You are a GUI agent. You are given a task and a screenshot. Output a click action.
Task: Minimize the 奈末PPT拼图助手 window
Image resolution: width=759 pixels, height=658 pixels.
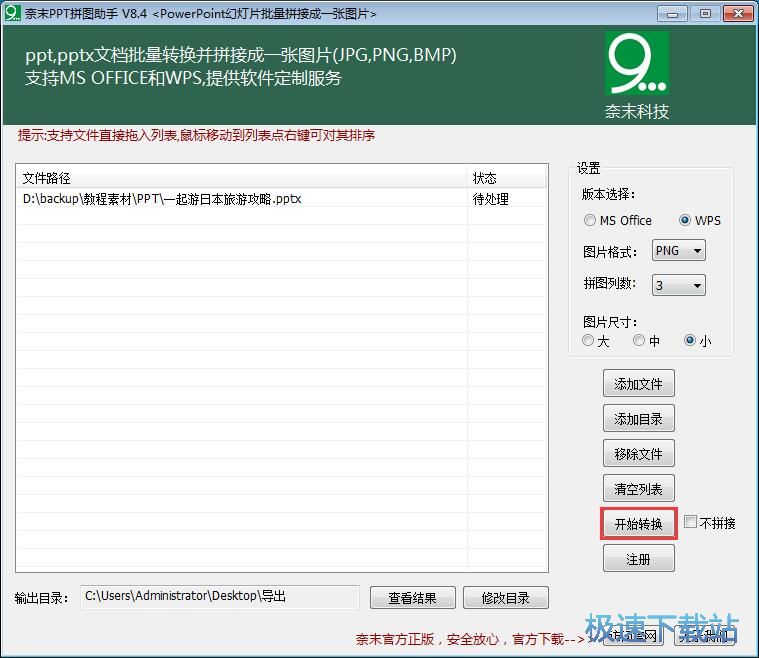(x=672, y=14)
